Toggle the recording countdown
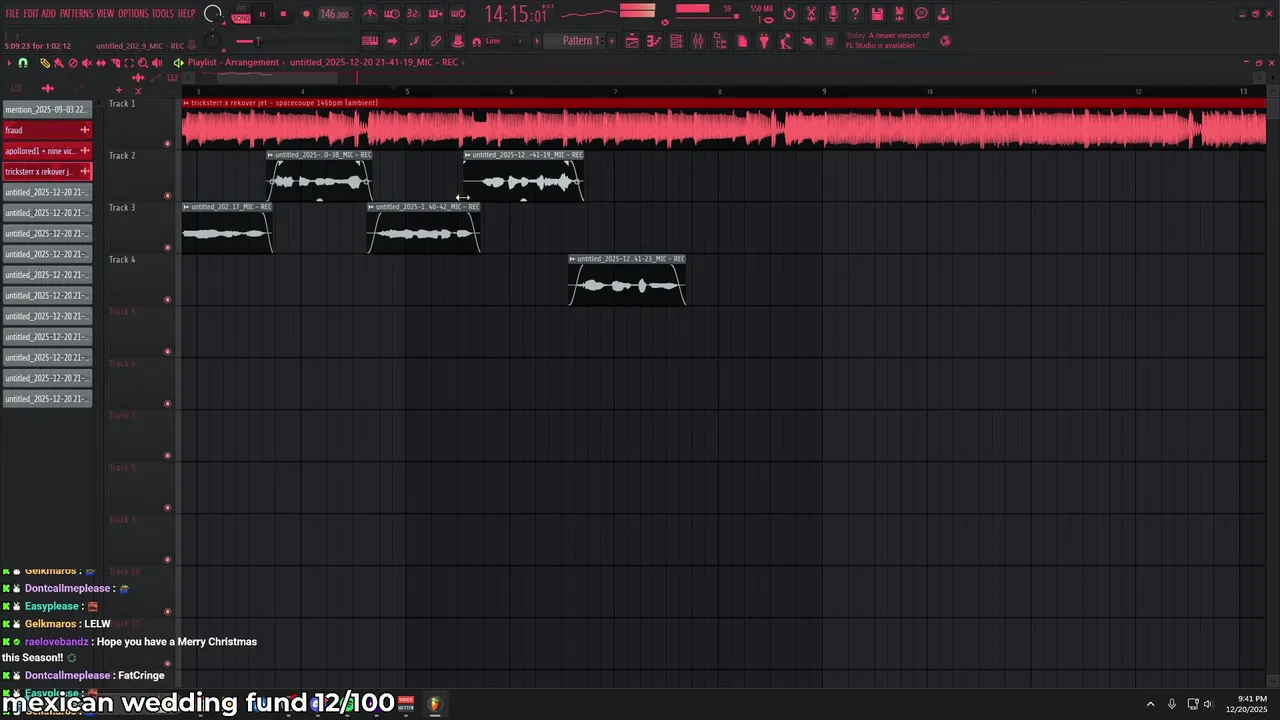Viewport: 1280px width, 720px height. 414,14
